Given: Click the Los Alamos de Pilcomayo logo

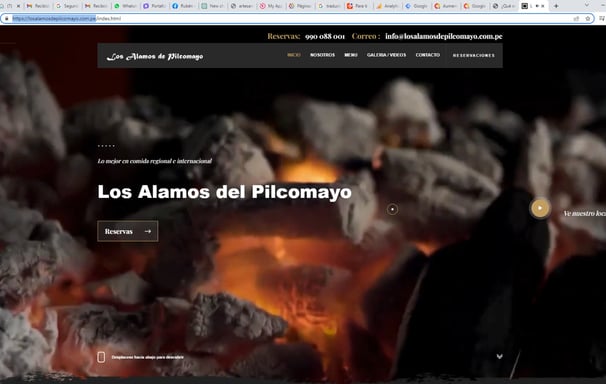Looking at the screenshot, I should point(155,56).
